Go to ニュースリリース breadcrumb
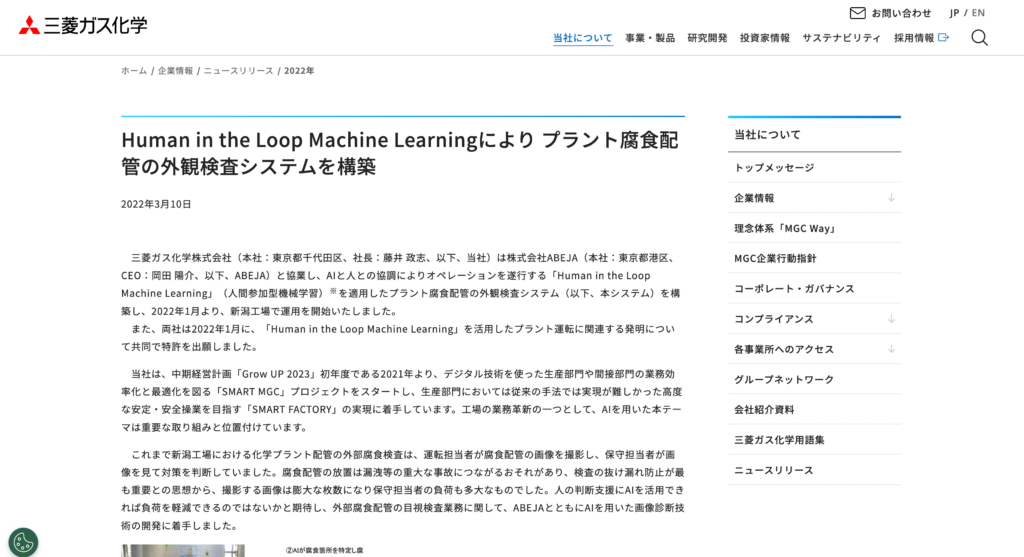Viewport: 1024px width, 557px height. [x=238, y=71]
